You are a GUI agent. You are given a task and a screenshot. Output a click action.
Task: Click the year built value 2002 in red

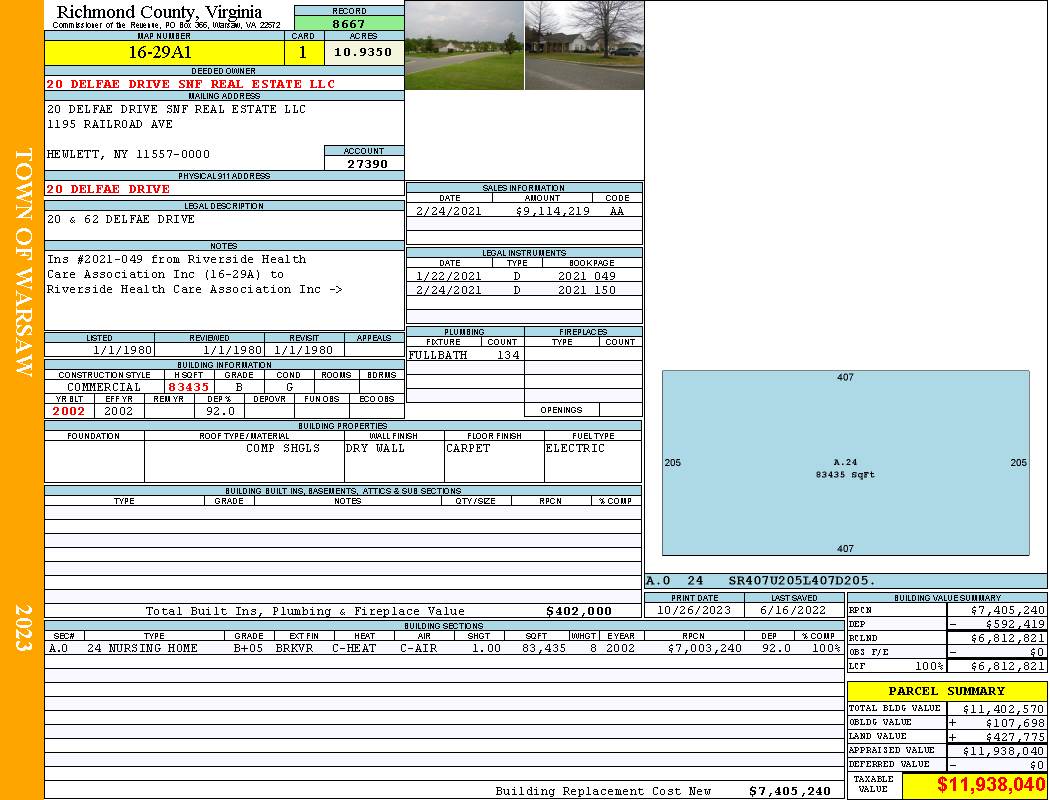coord(69,410)
